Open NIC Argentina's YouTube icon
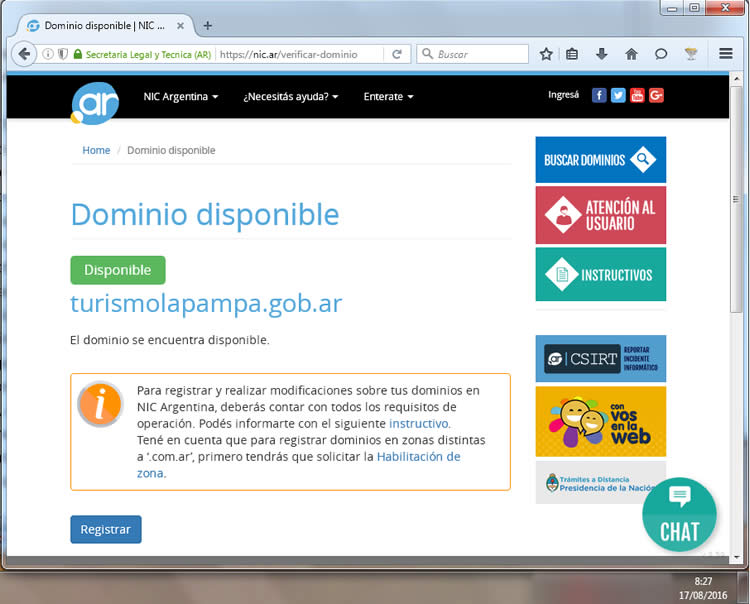Image resolution: width=750 pixels, height=604 pixels. (x=637, y=96)
